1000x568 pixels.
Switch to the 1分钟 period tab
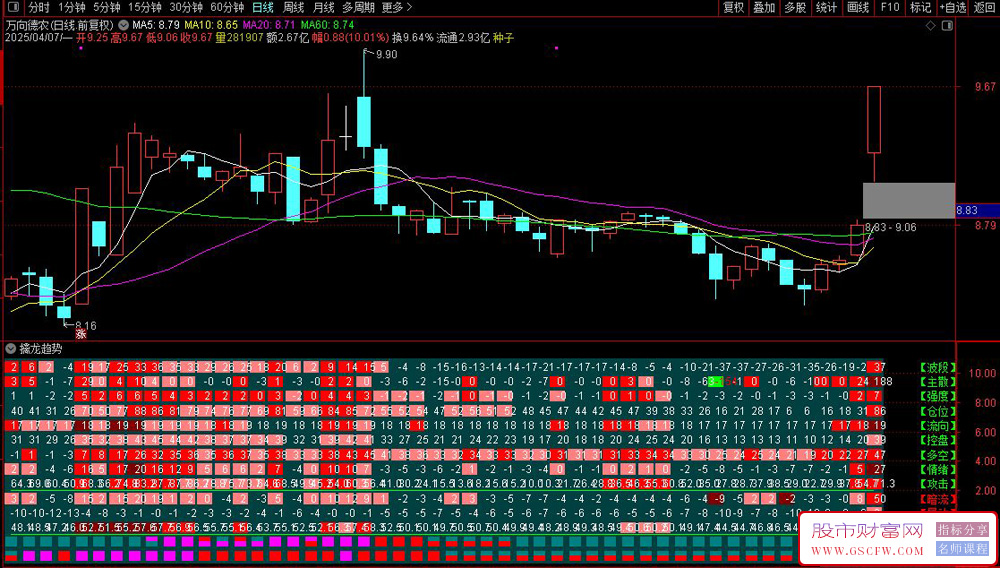click(71, 8)
